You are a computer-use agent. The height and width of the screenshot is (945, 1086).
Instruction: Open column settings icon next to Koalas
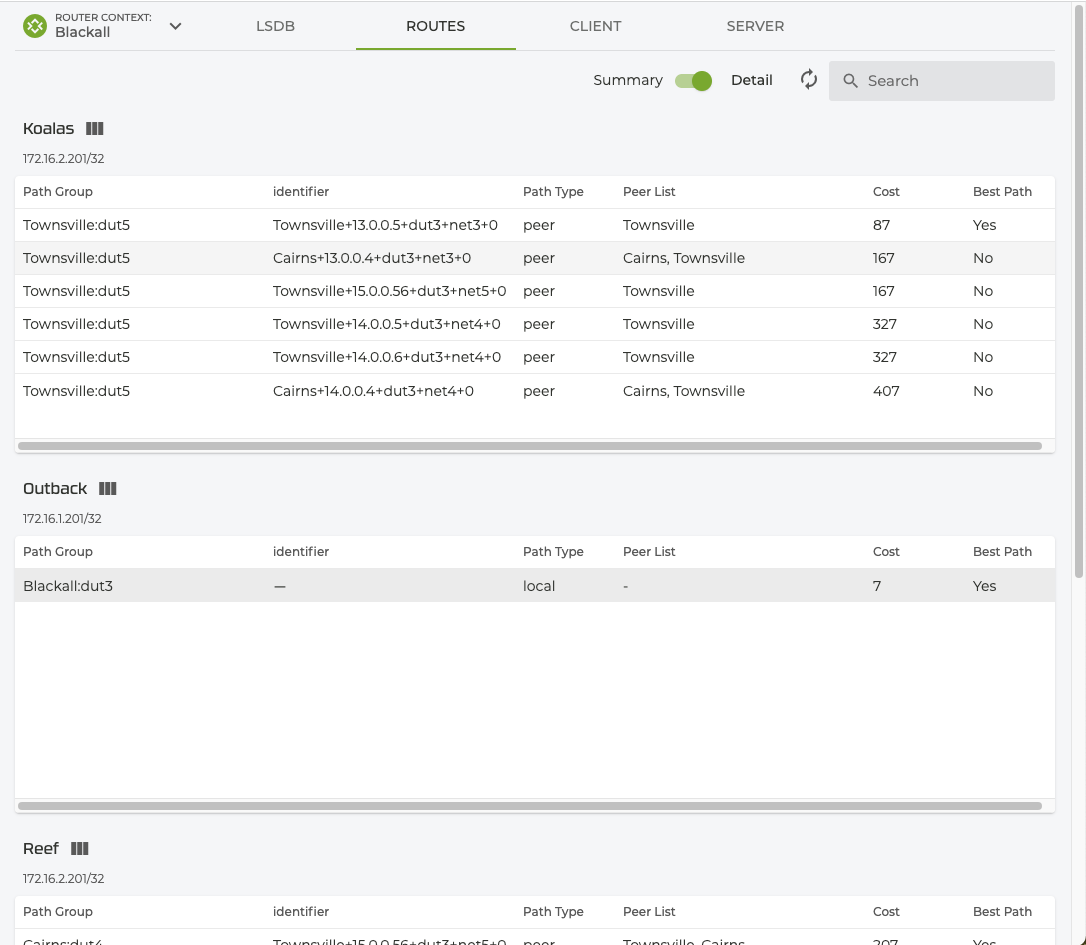(95, 129)
